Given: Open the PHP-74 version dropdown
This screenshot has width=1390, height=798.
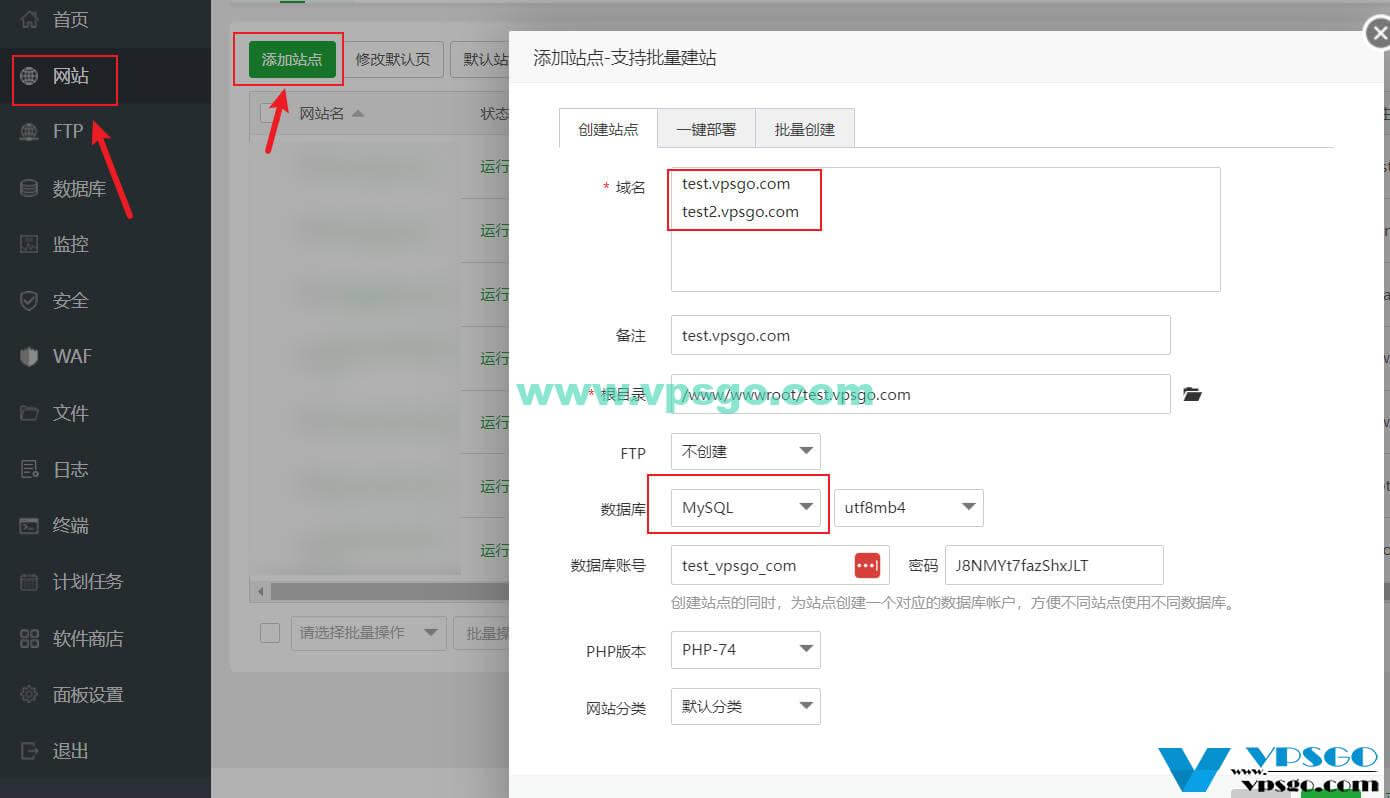Looking at the screenshot, I should (x=745, y=650).
